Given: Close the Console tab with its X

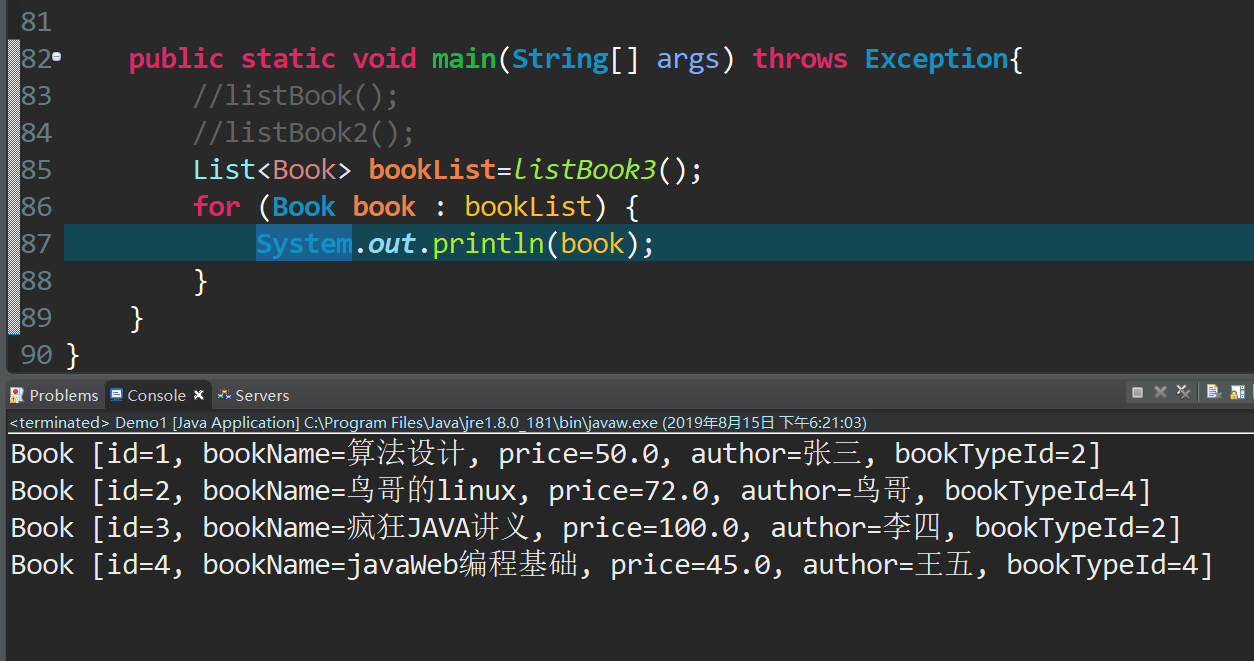Looking at the screenshot, I should tap(199, 395).
